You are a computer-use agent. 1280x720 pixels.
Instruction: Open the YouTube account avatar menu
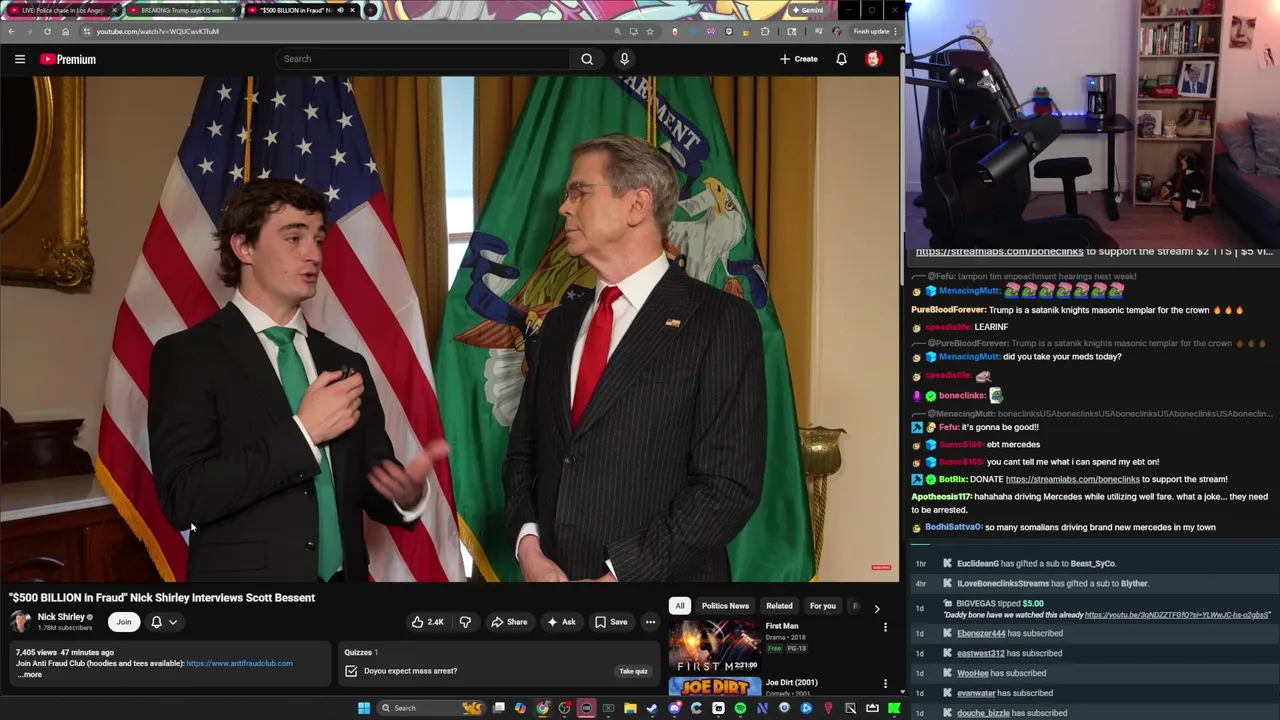873,59
